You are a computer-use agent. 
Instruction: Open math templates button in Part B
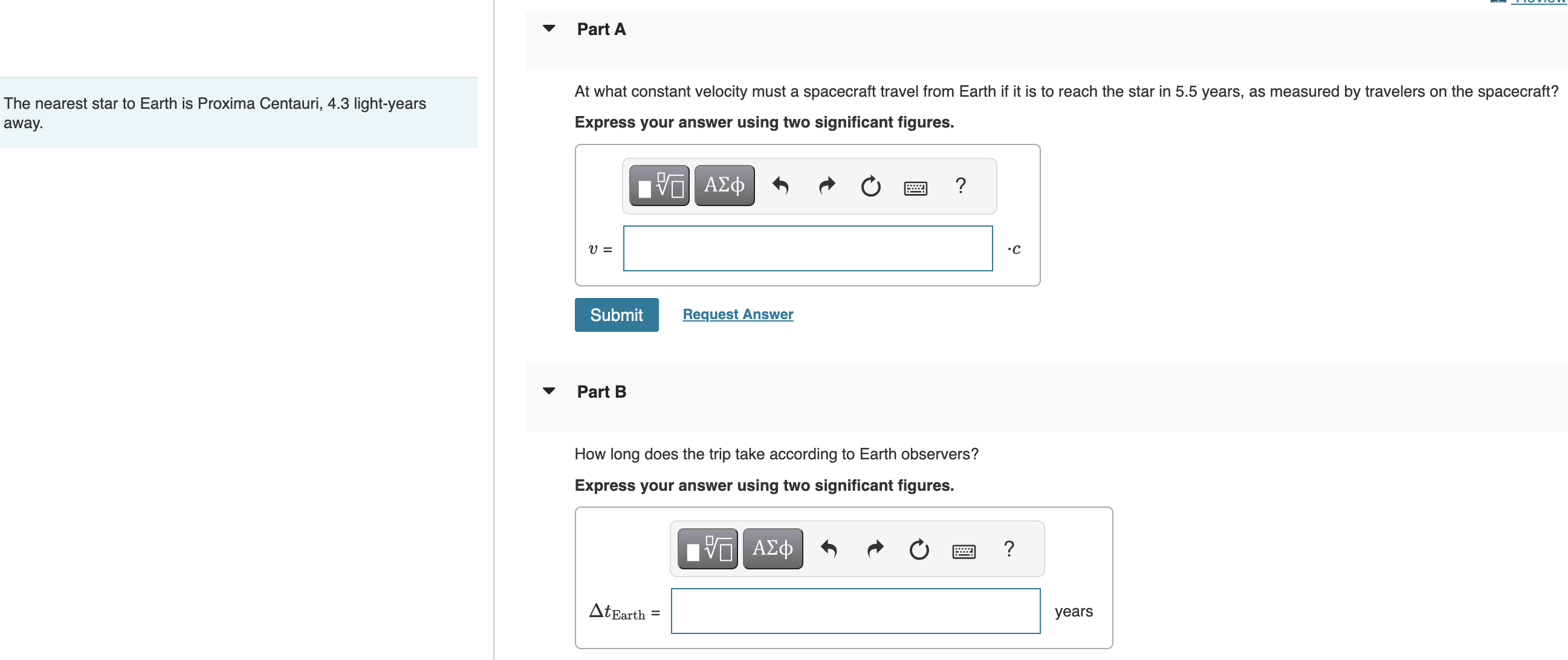point(707,549)
